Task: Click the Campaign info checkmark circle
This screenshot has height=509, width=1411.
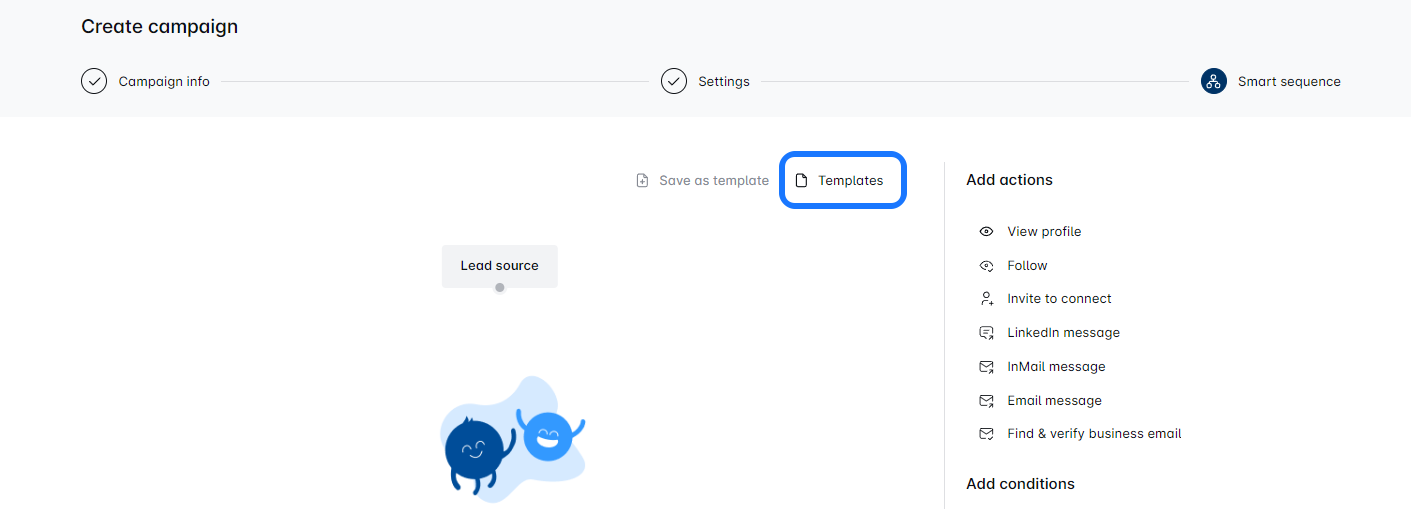Action: (94, 82)
